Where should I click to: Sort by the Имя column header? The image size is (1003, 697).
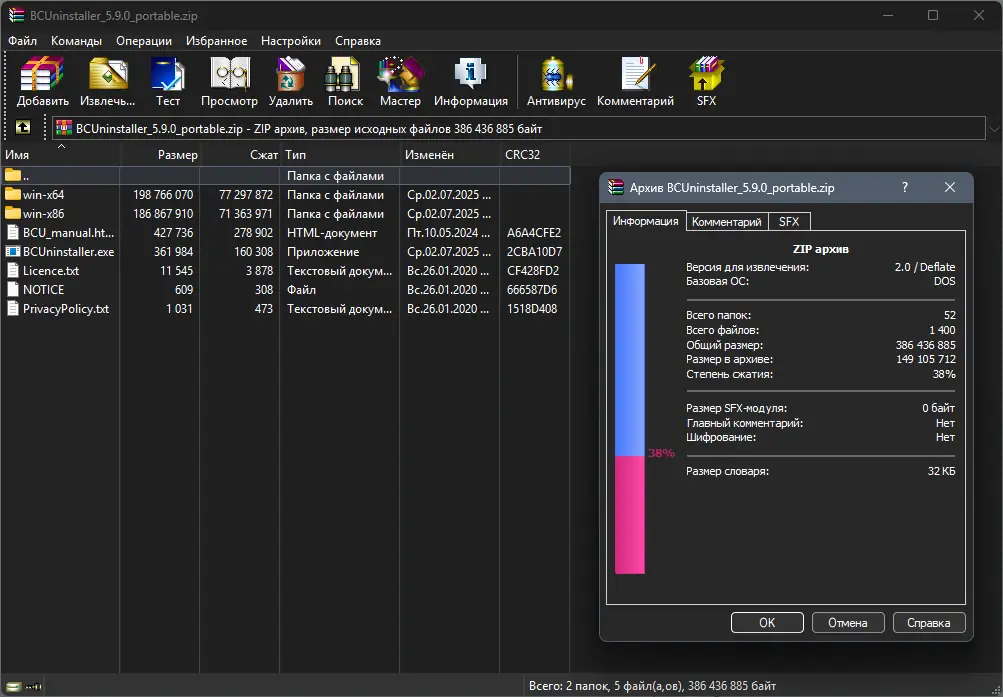[60, 155]
